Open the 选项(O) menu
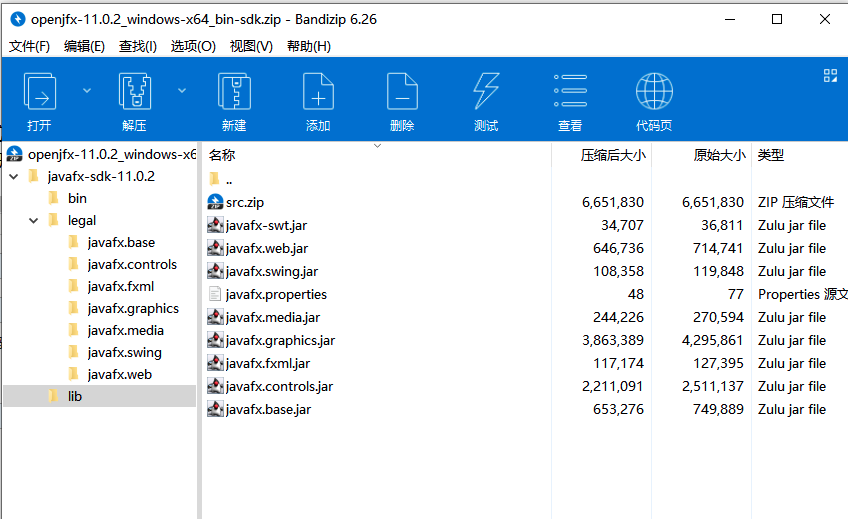This screenshot has width=848, height=519. [x=193, y=46]
